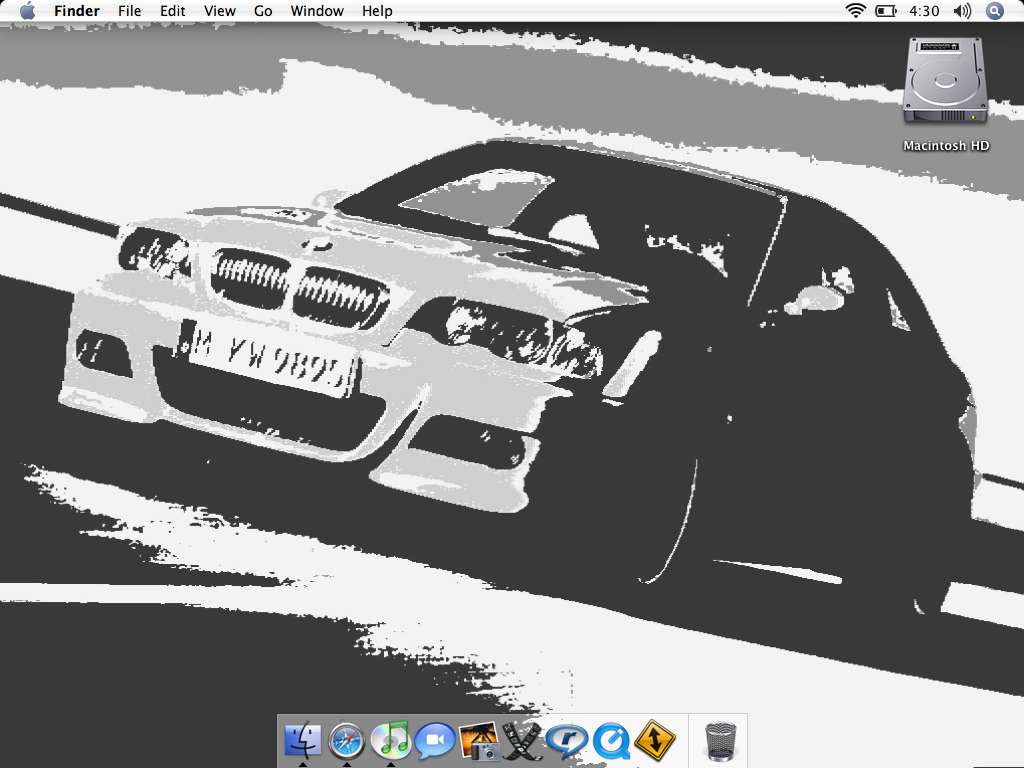Click the yellow arrows sign Dock icon

point(655,741)
